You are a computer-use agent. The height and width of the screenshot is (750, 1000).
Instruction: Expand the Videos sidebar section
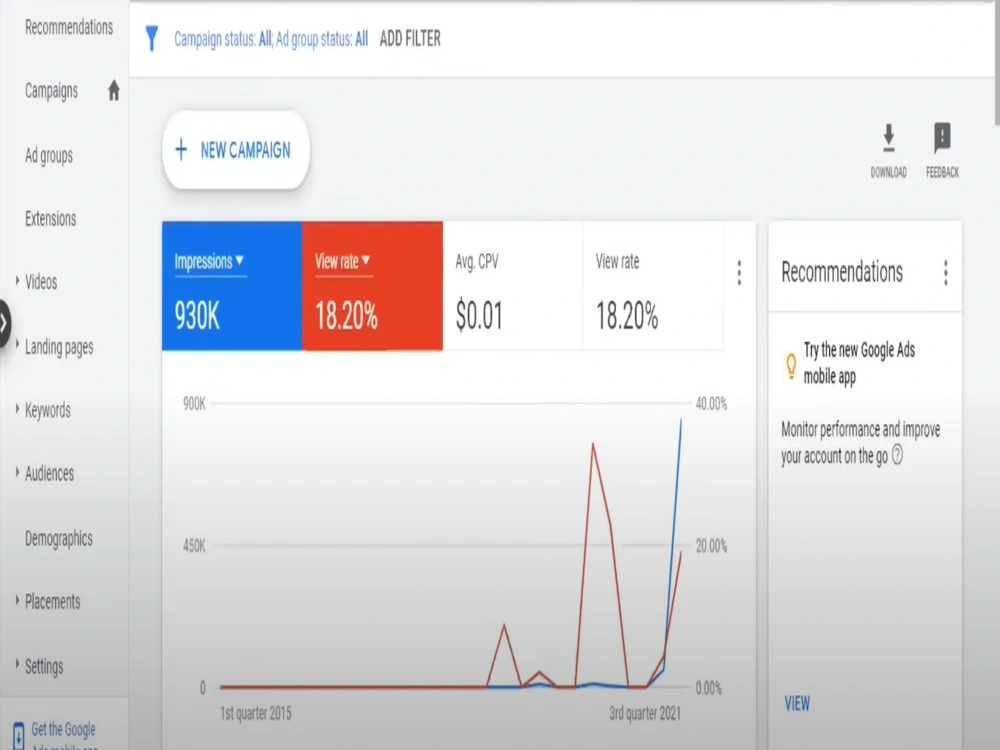click(x=17, y=281)
